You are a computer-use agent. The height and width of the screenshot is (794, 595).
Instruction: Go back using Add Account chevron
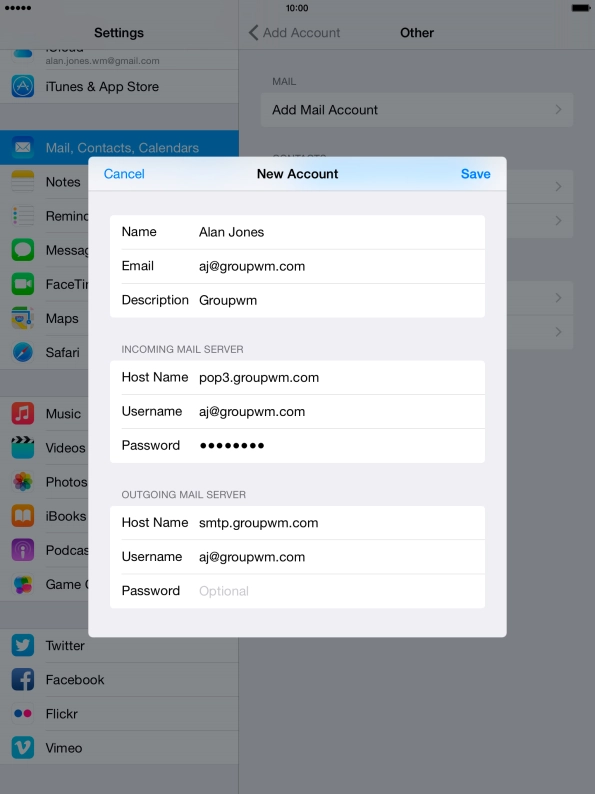tap(254, 32)
